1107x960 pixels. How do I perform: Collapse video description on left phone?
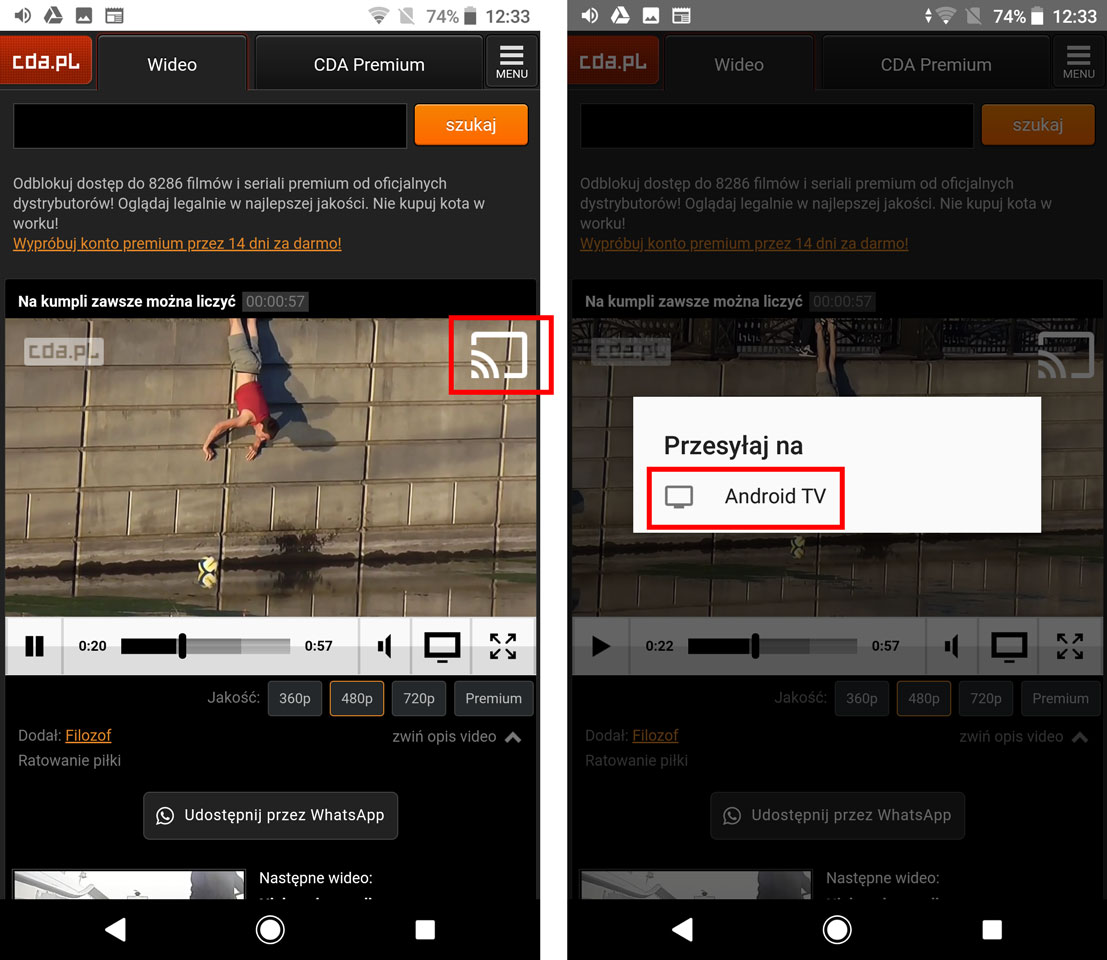click(x=456, y=737)
